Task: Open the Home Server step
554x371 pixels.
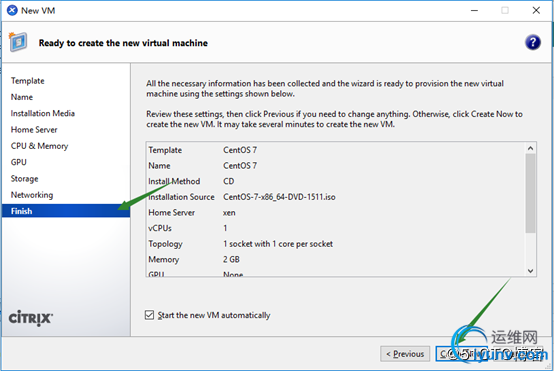Action: pos(34,130)
